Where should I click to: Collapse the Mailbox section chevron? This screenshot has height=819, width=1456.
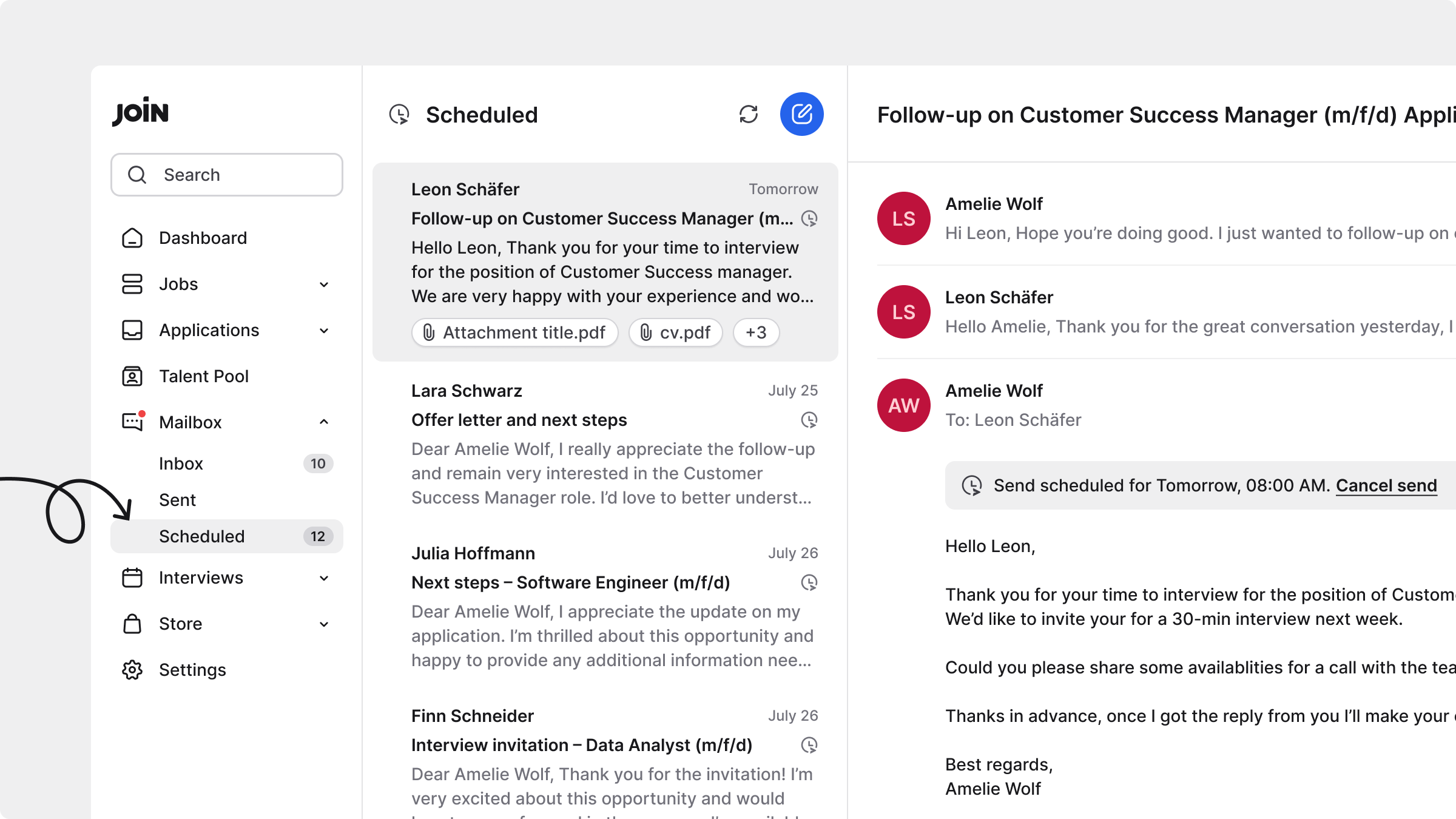(324, 422)
